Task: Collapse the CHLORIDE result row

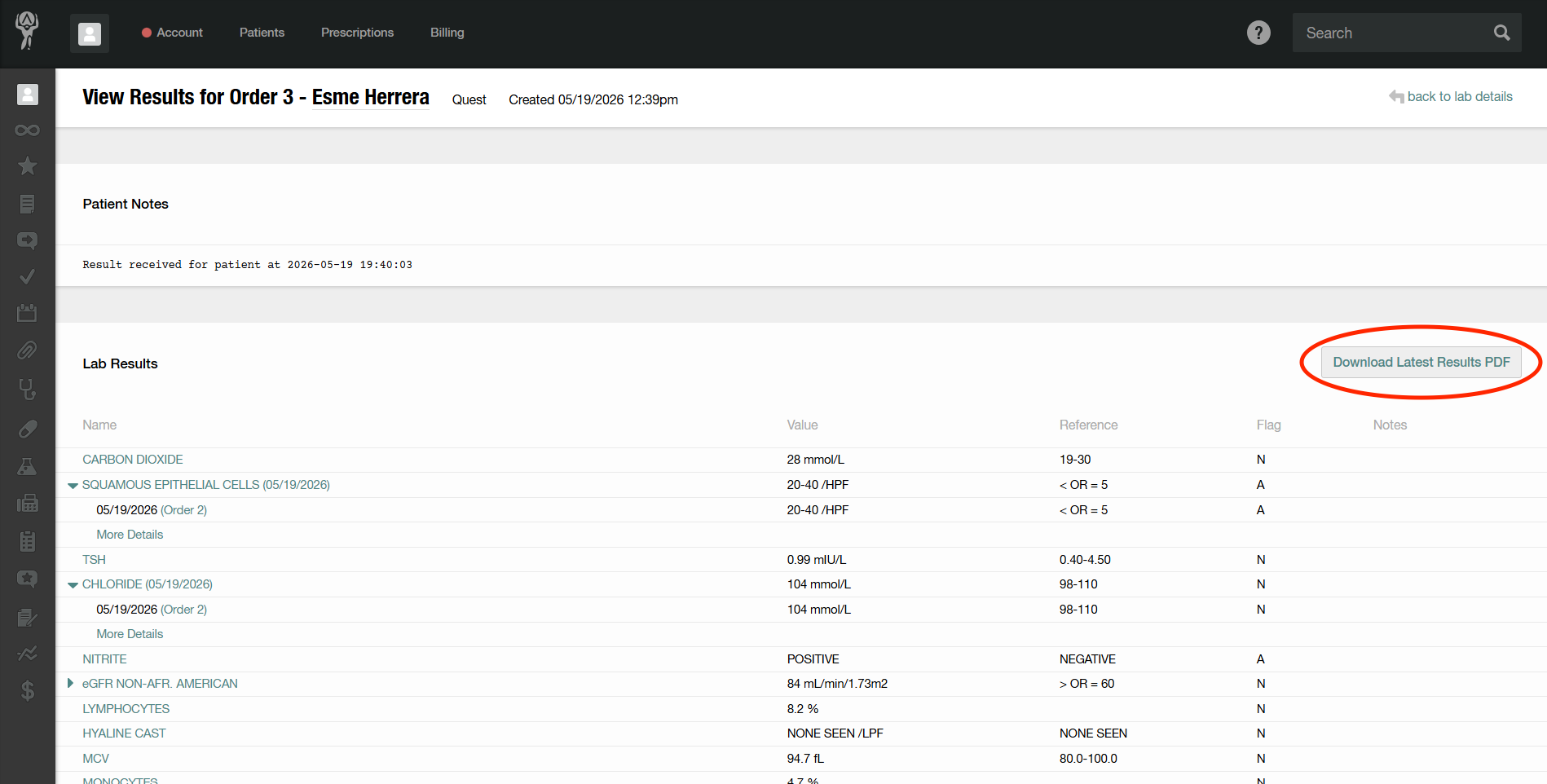Action: pos(73,585)
